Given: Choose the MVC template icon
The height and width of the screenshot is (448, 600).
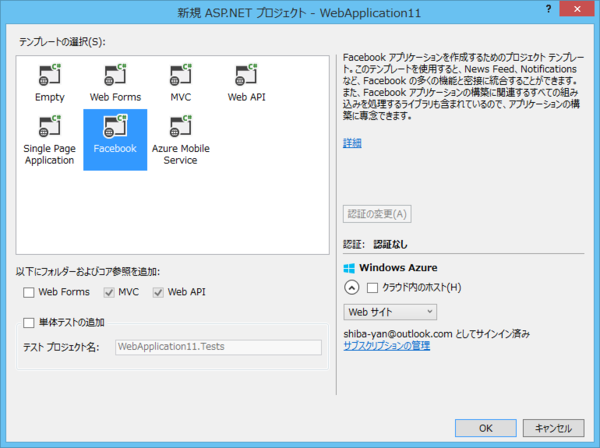Looking at the screenshot, I should click(x=181, y=75).
